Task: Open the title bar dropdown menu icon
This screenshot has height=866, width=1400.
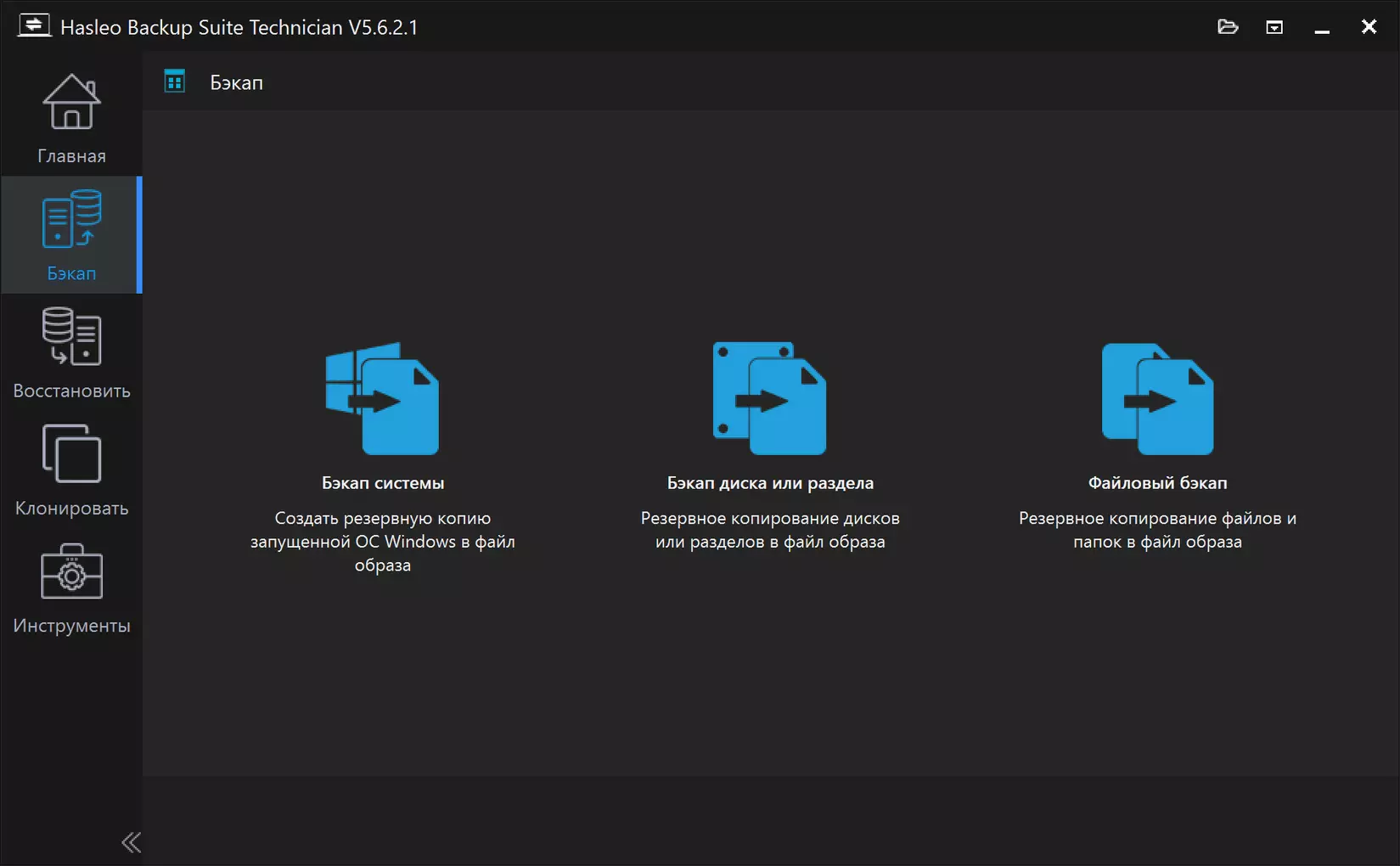Action: [x=1274, y=27]
